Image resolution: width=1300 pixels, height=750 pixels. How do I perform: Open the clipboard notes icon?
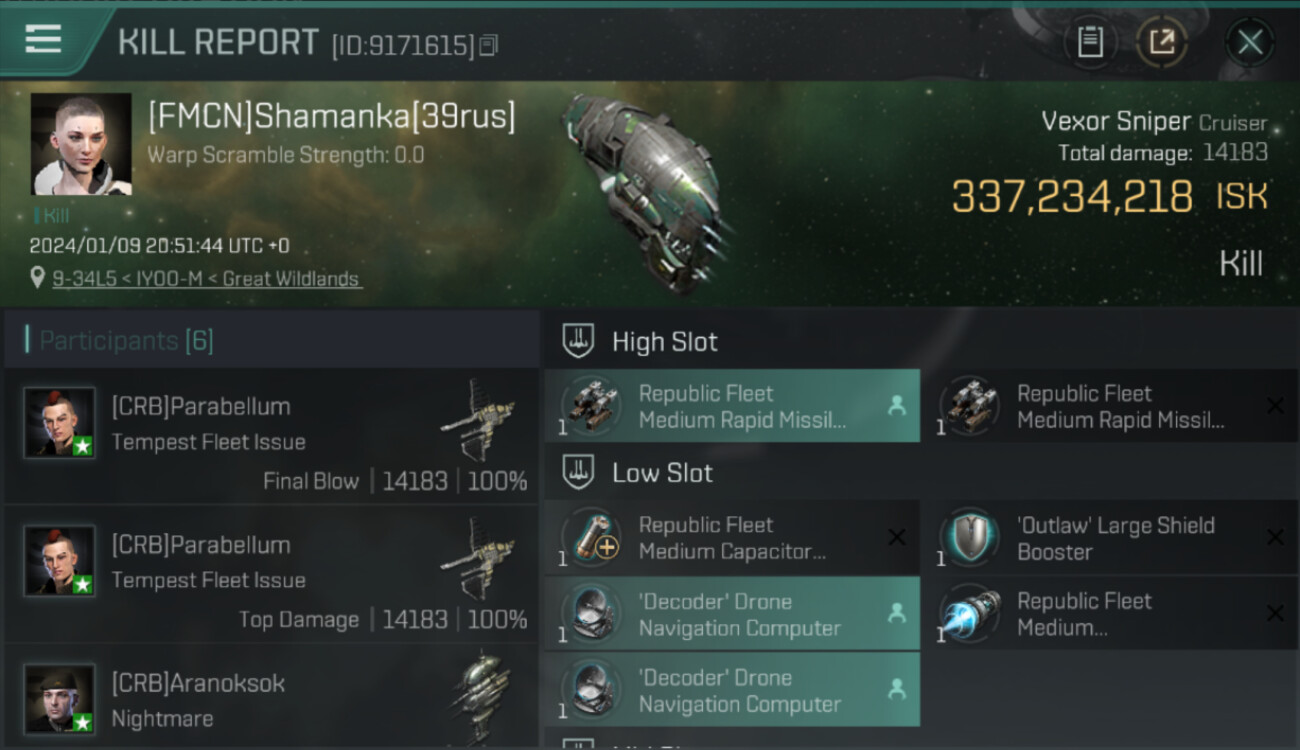(x=1090, y=42)
